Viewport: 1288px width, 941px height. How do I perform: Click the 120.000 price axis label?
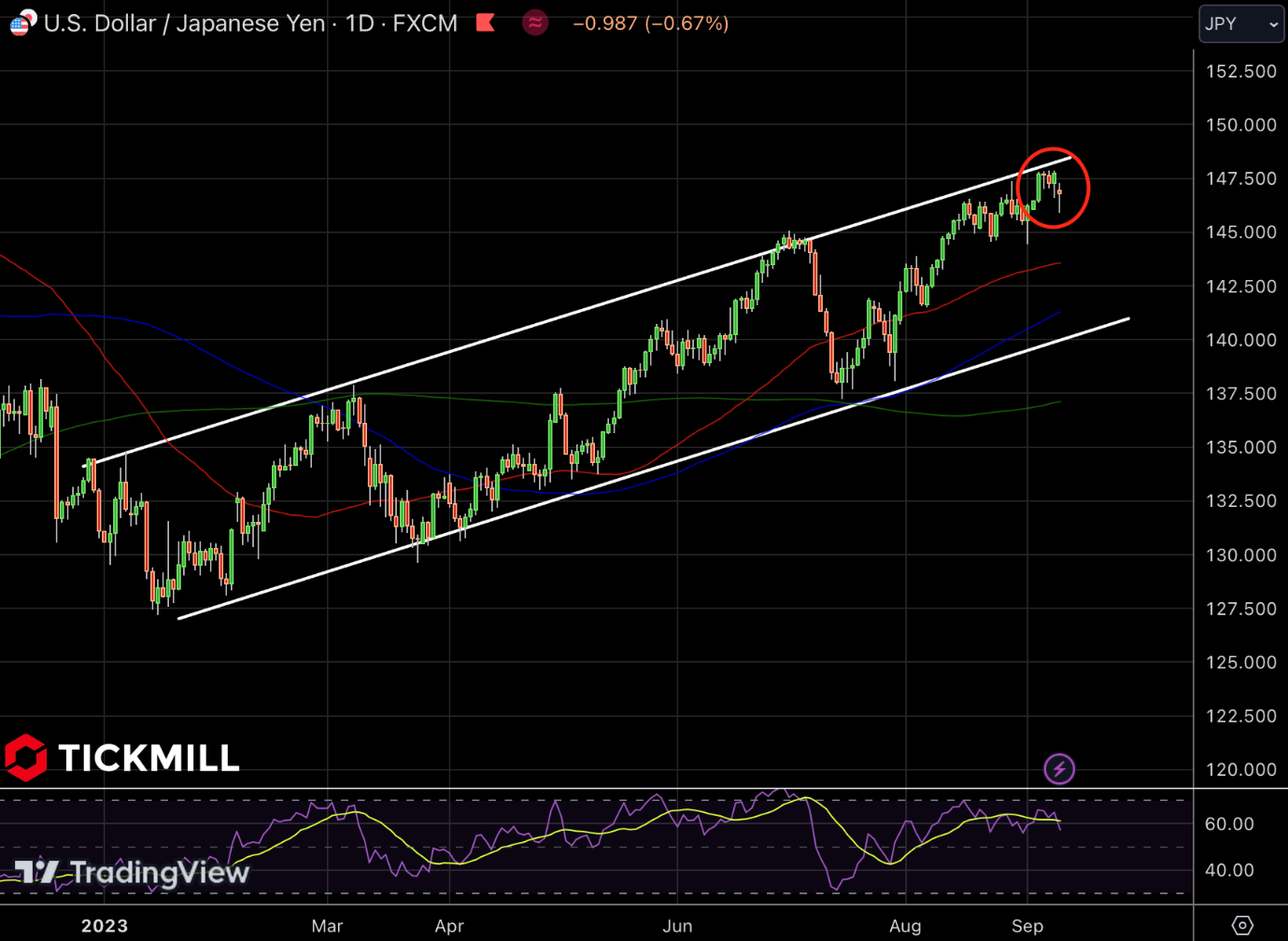click(1241, 770)
